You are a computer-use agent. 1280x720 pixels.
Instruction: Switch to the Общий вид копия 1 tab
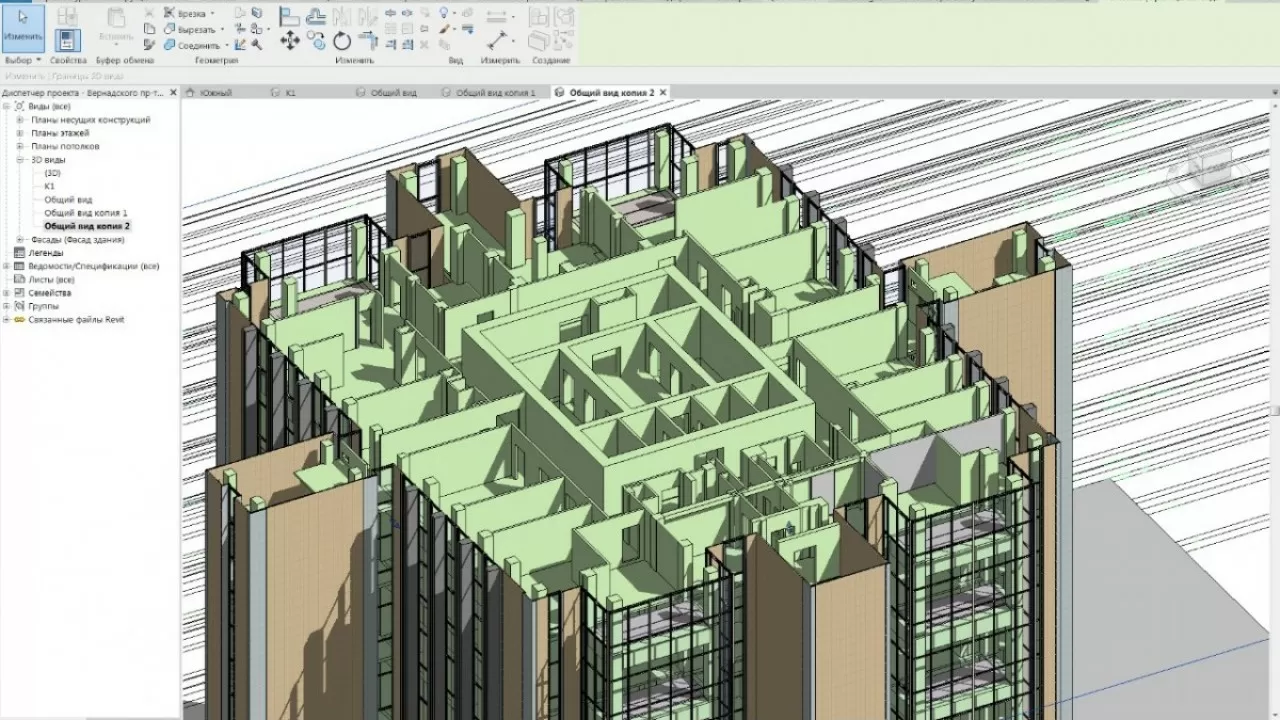pos(495,93)
